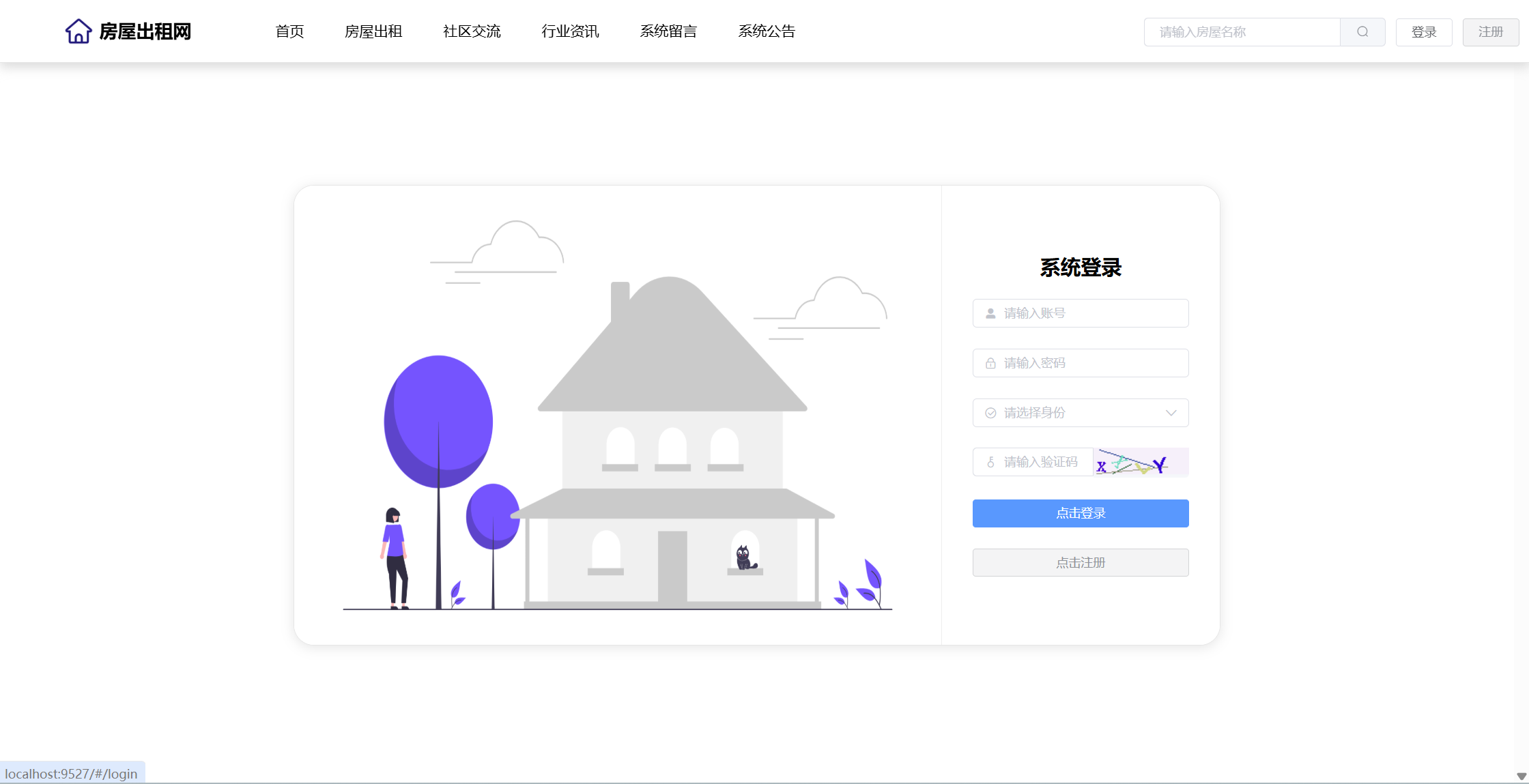Click the user icon in account field
Screen dimensions: 1529x784
pos(990,314)
